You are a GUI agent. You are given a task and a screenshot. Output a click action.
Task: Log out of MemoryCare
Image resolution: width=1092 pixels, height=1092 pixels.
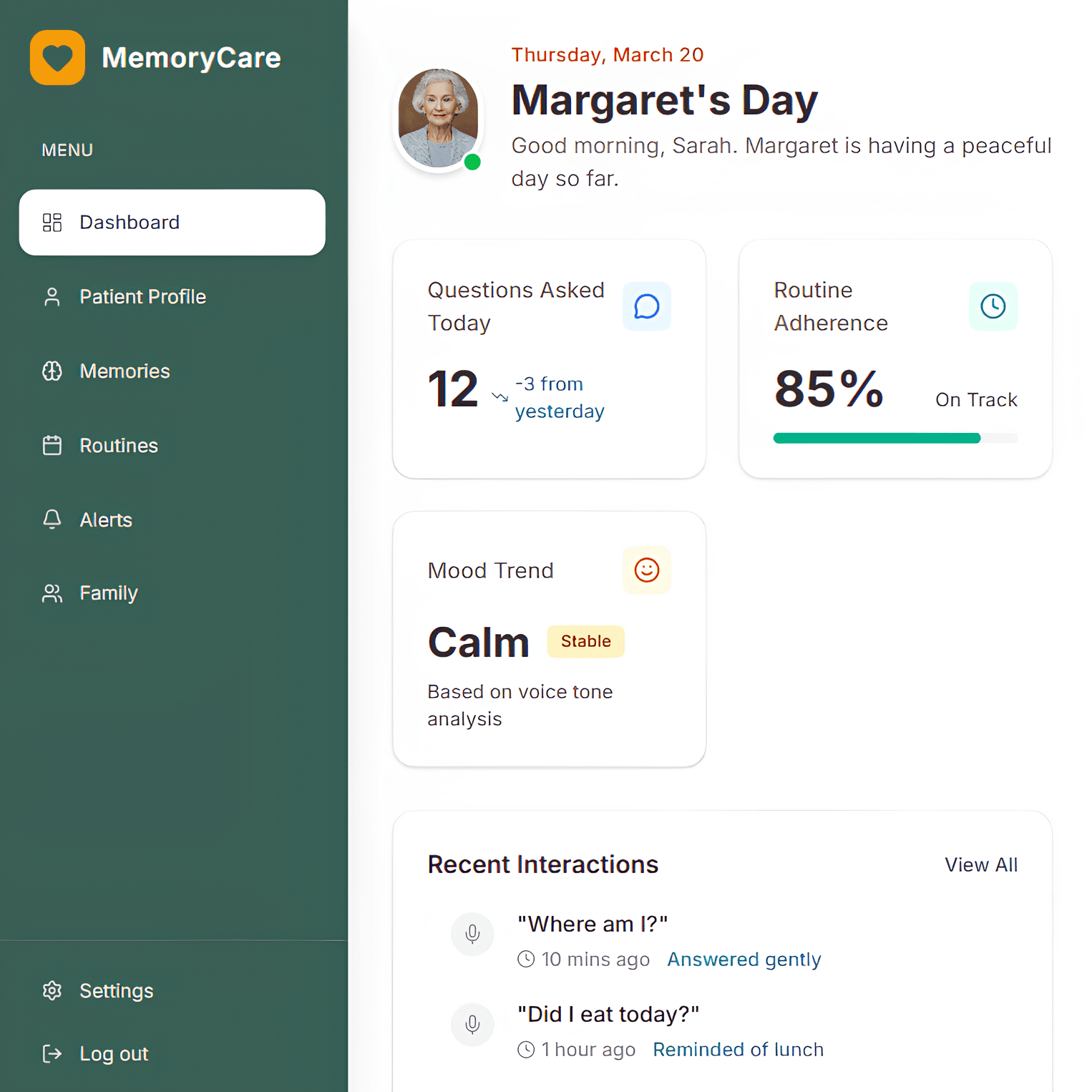pos(114,1053)
